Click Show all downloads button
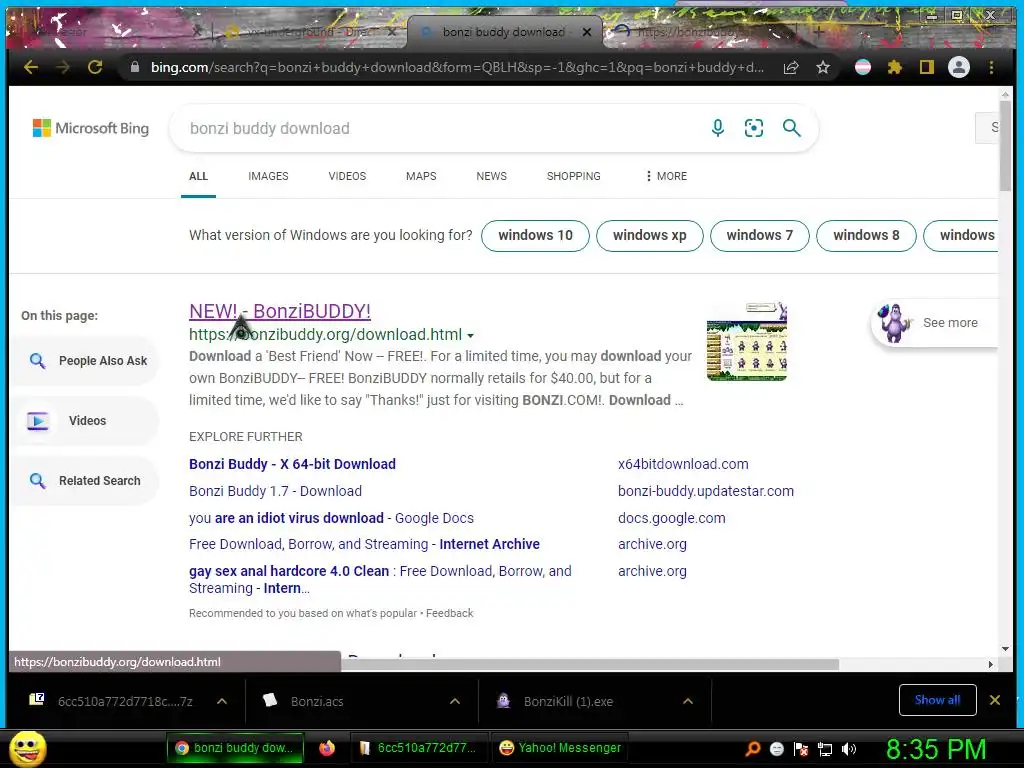Image resolution: width=1024 pixels, height=768 pixels. point(937,700)
